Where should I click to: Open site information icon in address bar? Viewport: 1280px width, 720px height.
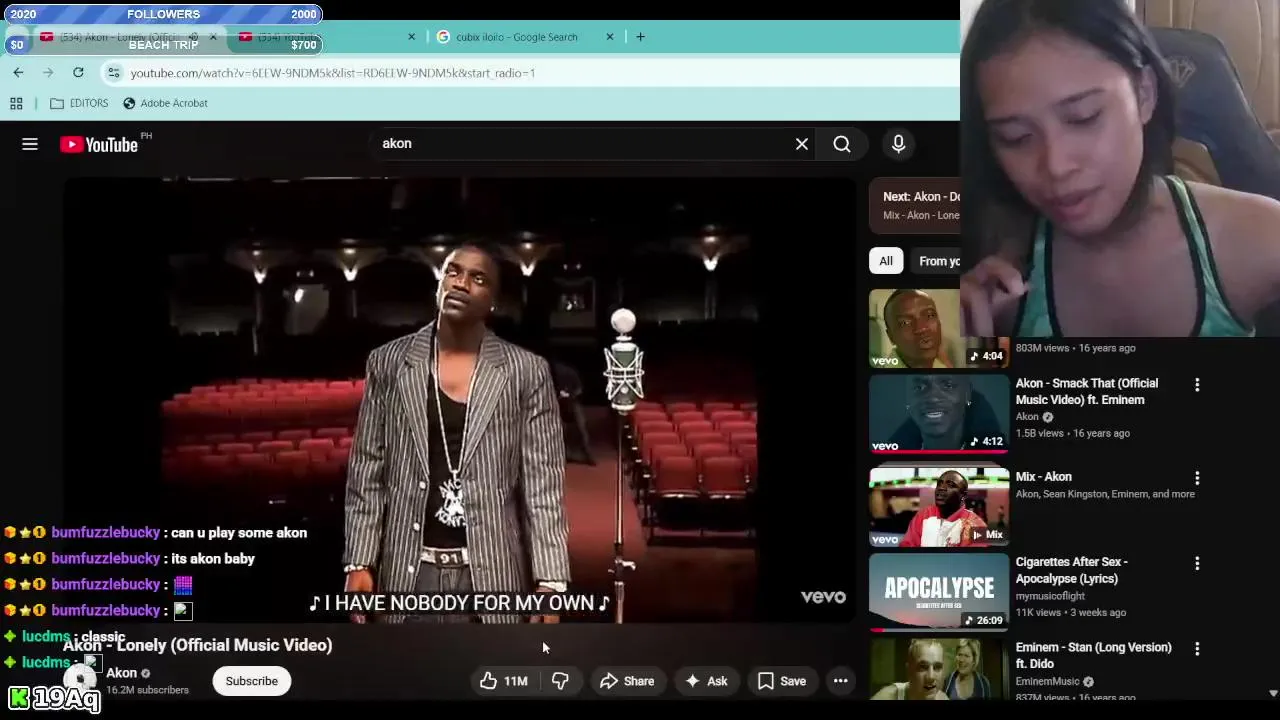[x=114, y=73]
